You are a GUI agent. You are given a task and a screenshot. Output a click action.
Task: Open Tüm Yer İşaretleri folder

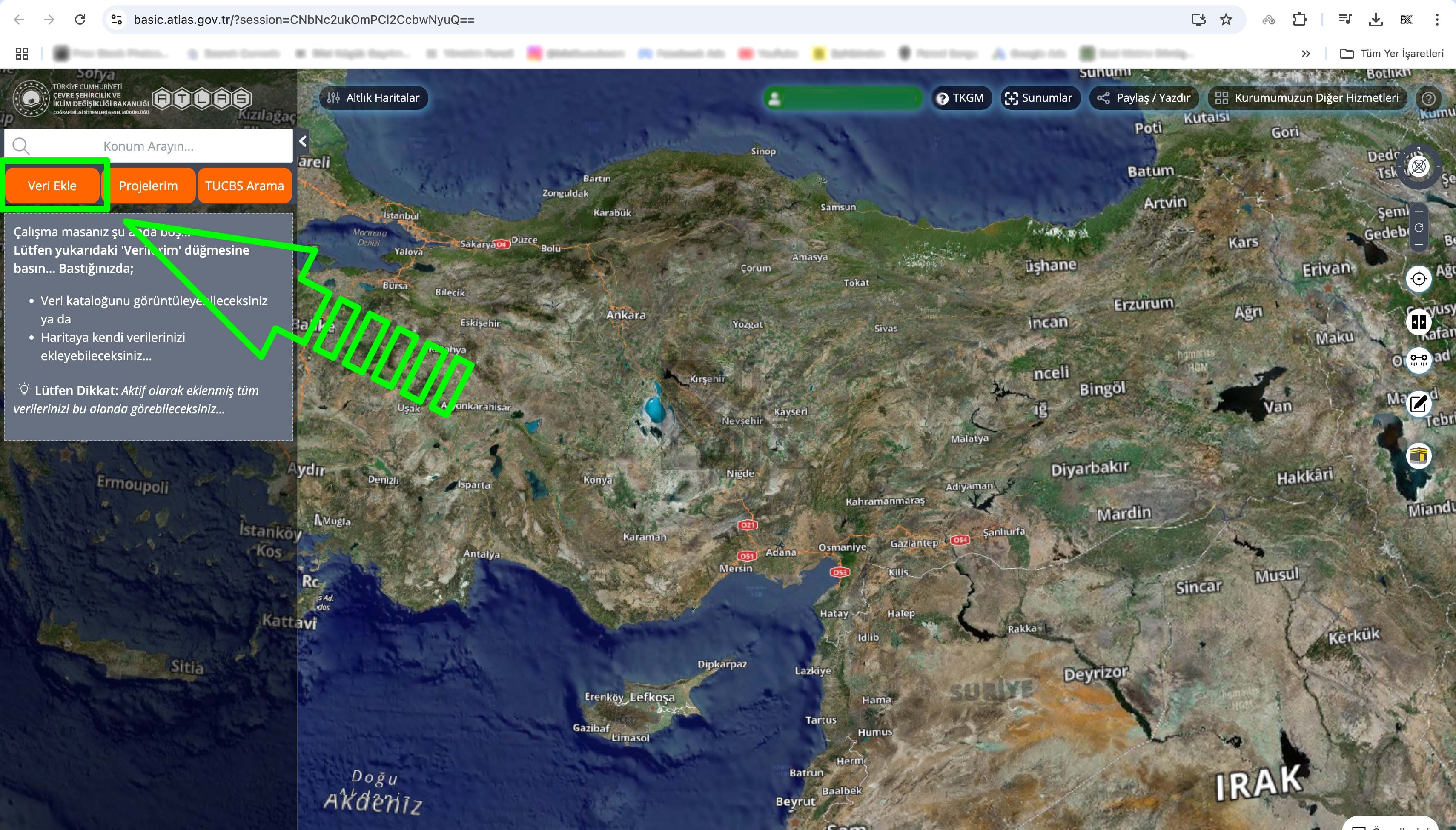[x=1392, y=54]
